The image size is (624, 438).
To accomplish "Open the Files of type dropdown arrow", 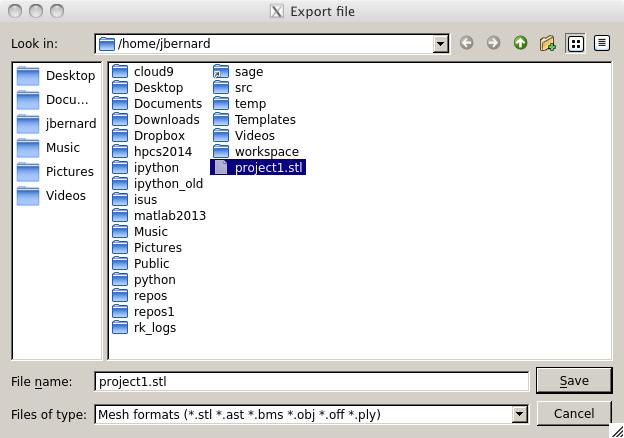I will (x=519, y=415).
